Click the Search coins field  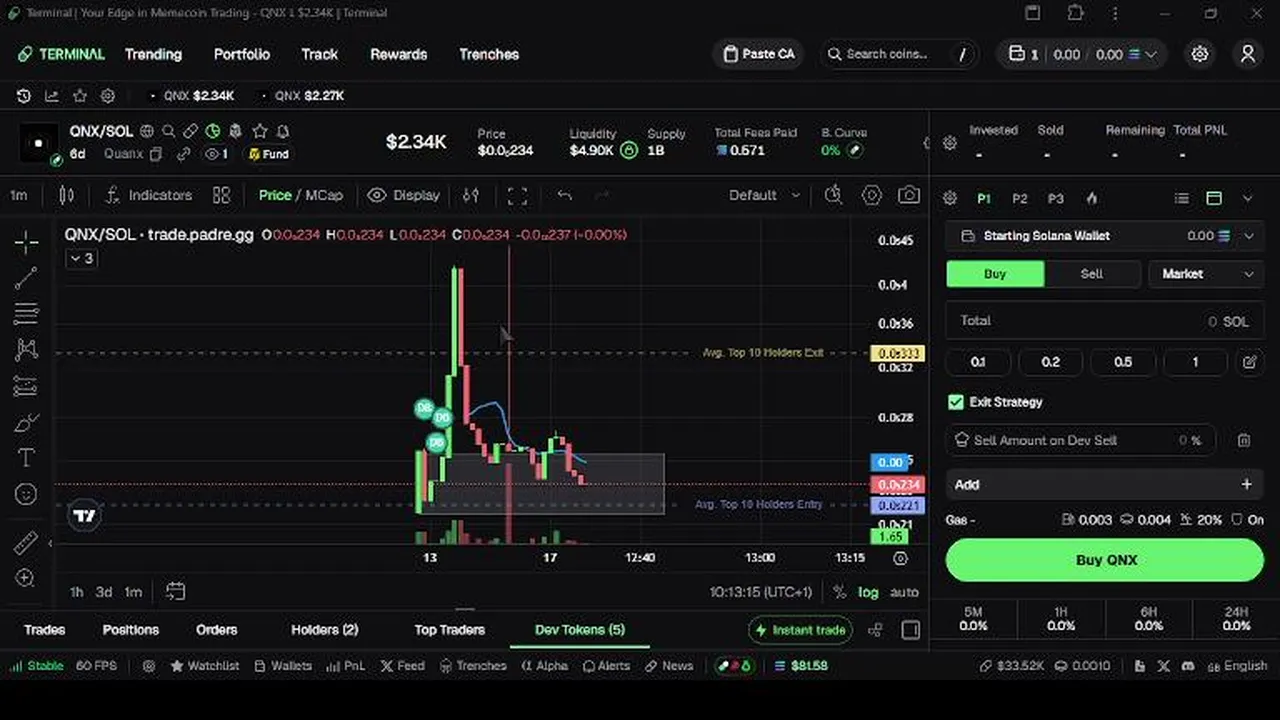point(897,54)
